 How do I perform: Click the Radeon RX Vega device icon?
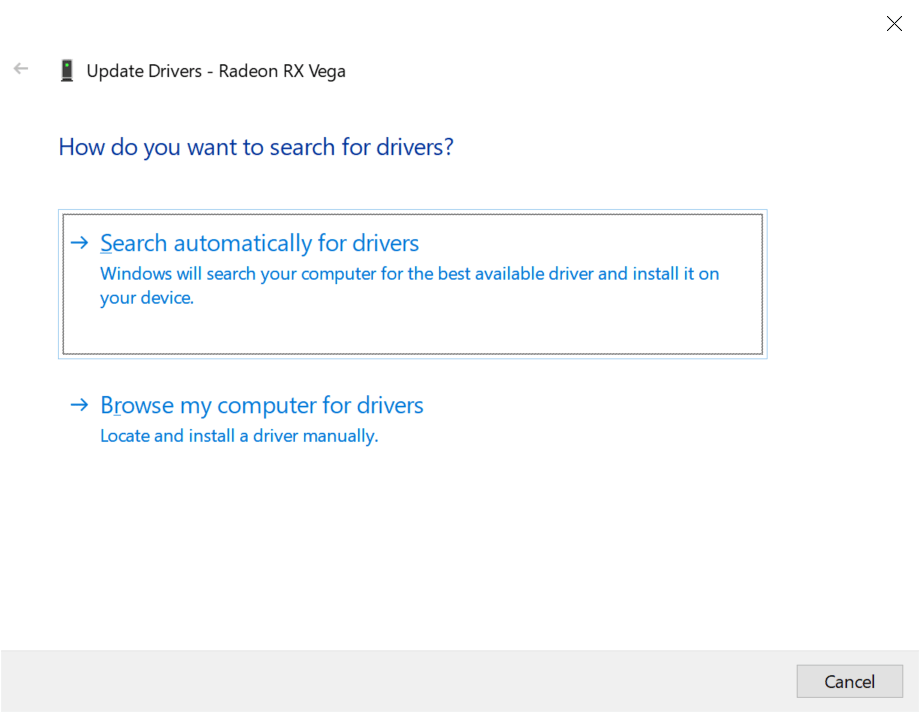pos(67,71)
